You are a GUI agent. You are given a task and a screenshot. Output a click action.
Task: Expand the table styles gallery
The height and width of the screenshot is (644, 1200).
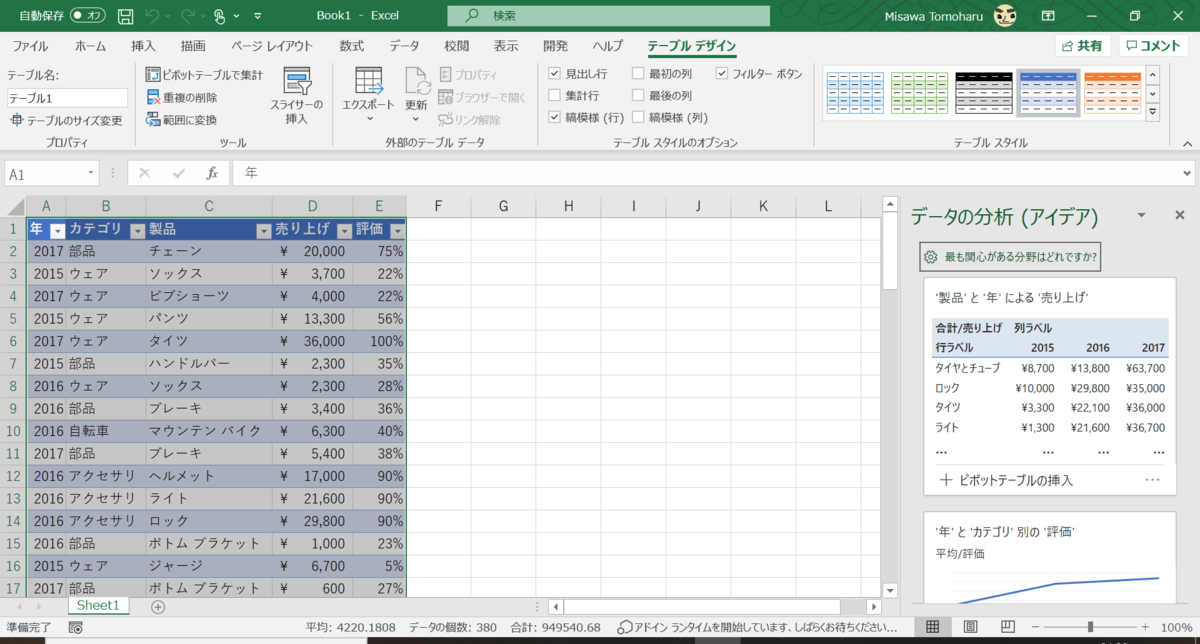click(1153, 112)
